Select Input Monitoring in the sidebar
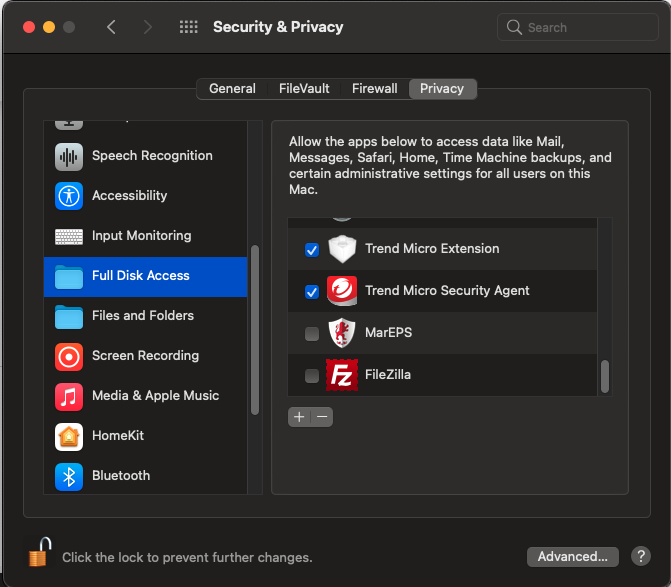671x587 pixels. pyautogui.click(x=145, y=236)
